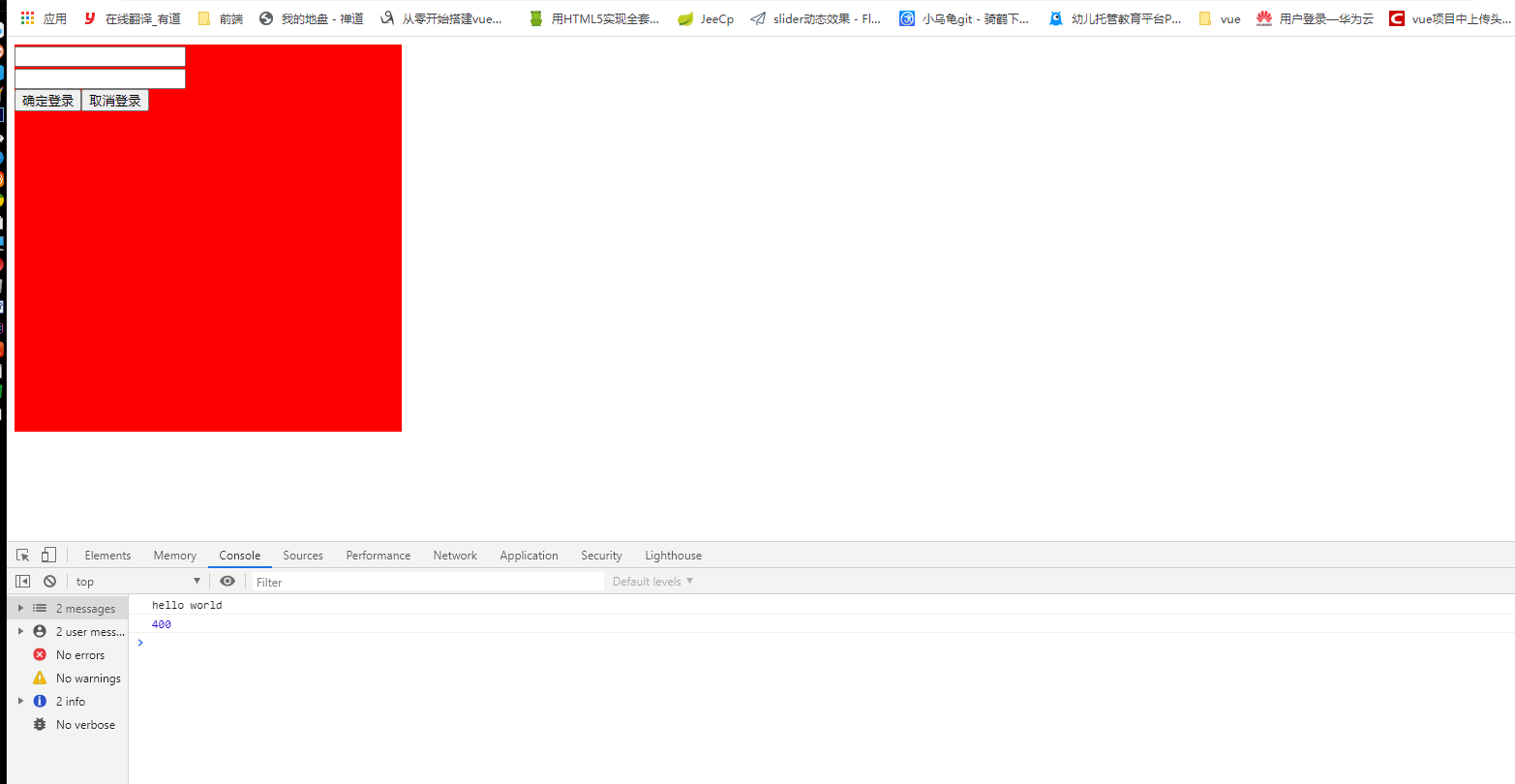Open the 用户登录—华为云 bookmark
Viewport: 1515px width, 784px height.
pos(1315,18)
